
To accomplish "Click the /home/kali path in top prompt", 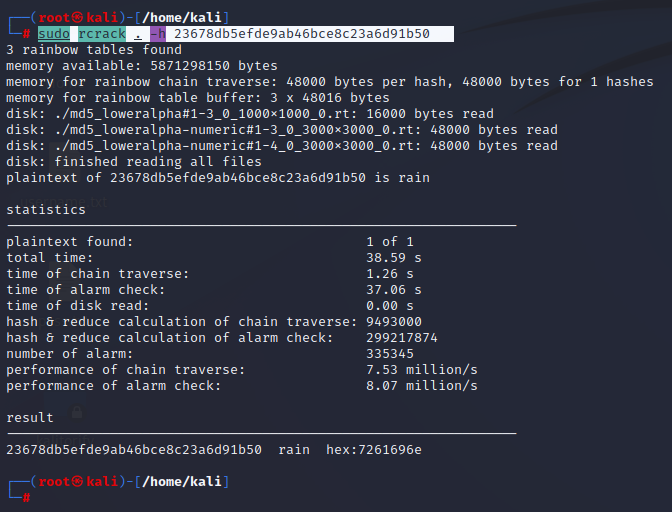I will (x=182, y=18).
